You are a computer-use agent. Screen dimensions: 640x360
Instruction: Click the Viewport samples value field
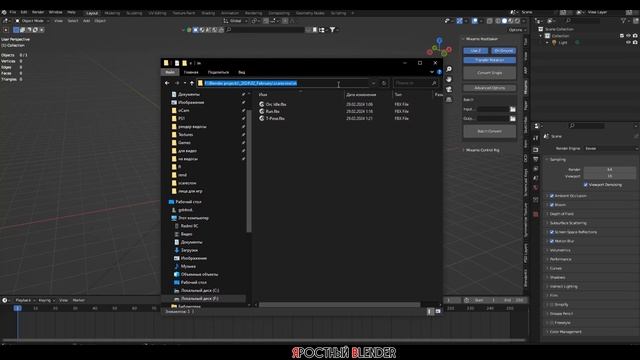(x=609, y=176)
